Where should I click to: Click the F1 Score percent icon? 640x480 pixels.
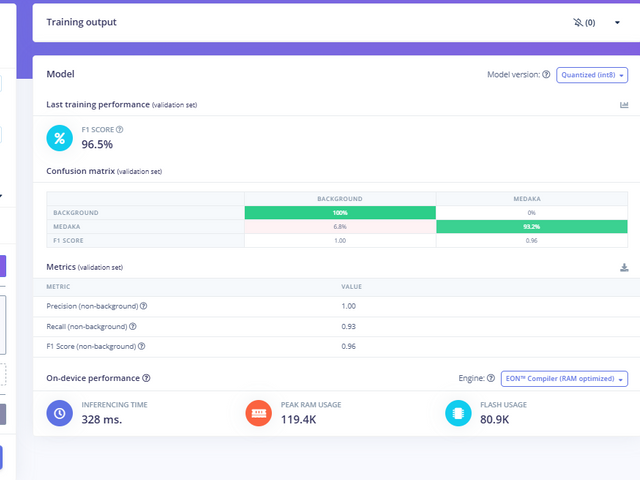[59, 137]
